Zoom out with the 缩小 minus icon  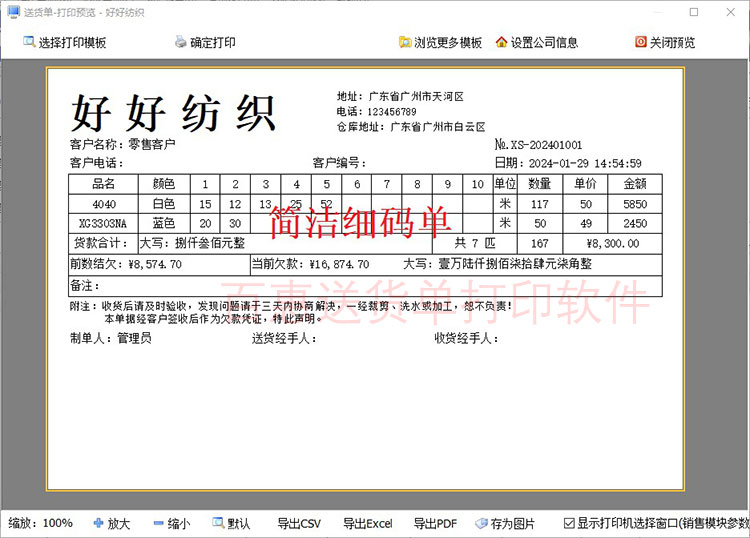[x=158, y=523]
